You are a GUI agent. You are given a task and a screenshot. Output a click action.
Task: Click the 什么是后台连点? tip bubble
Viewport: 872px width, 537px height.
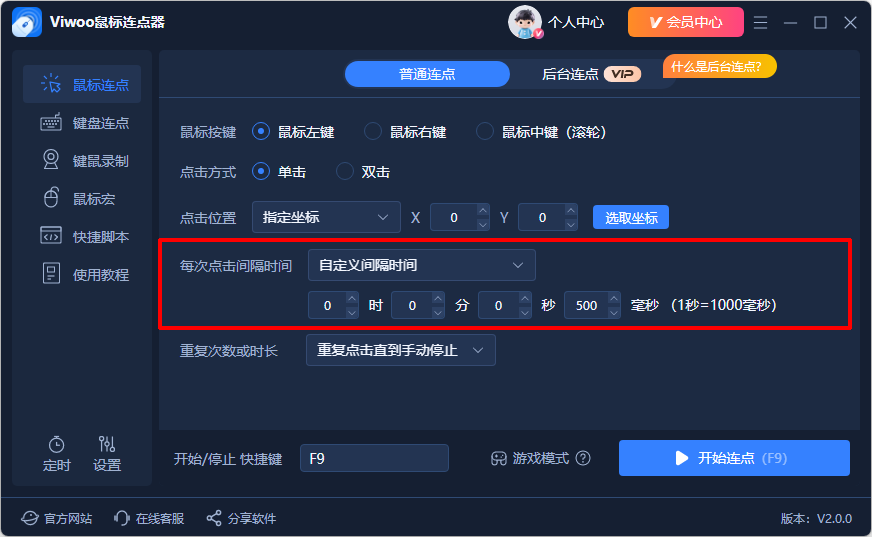720,67
